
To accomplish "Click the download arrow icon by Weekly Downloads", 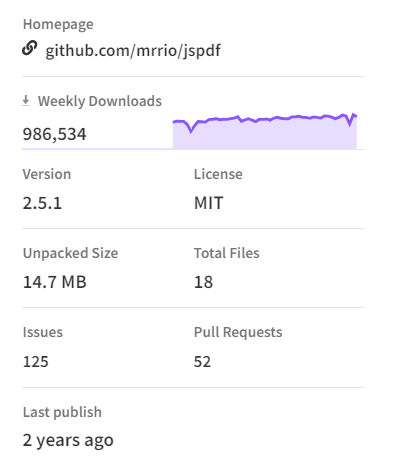I will 26,101.
